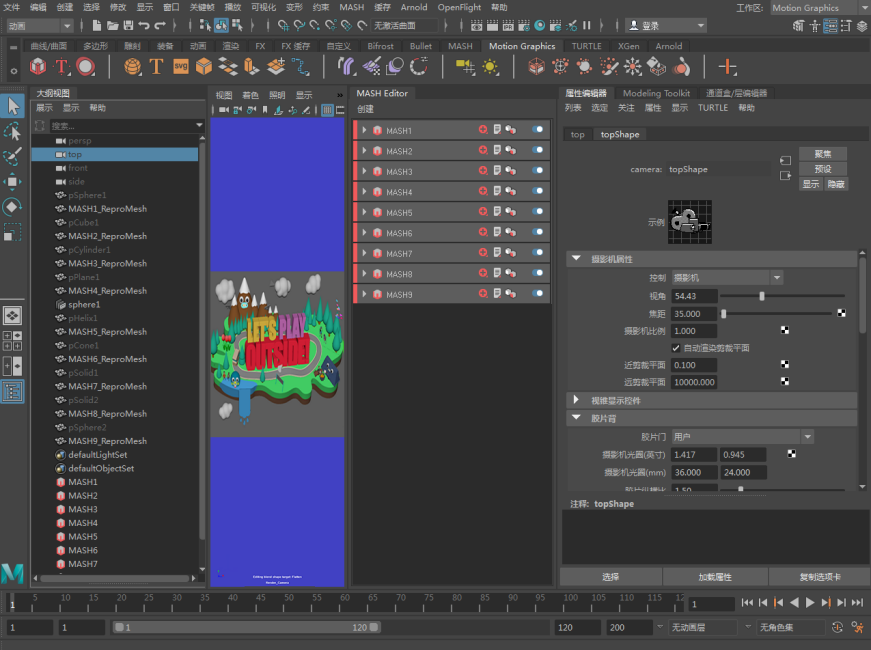Expand the frustum display controls section
Image resolution: width=871 pixels, height=650 pixels.
point(576,400)
